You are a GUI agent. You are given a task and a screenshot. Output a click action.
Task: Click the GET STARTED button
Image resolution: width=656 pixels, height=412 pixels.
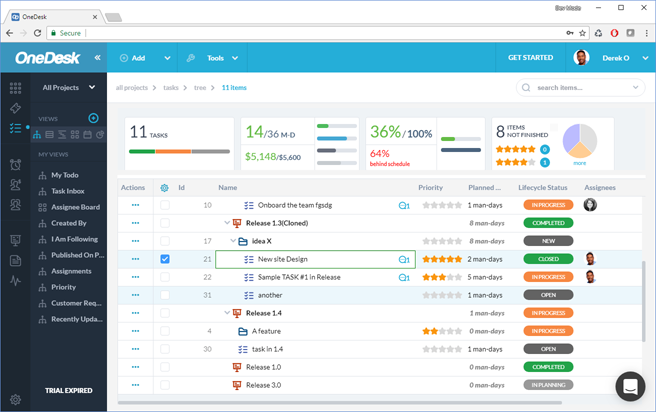coord(530,58)
